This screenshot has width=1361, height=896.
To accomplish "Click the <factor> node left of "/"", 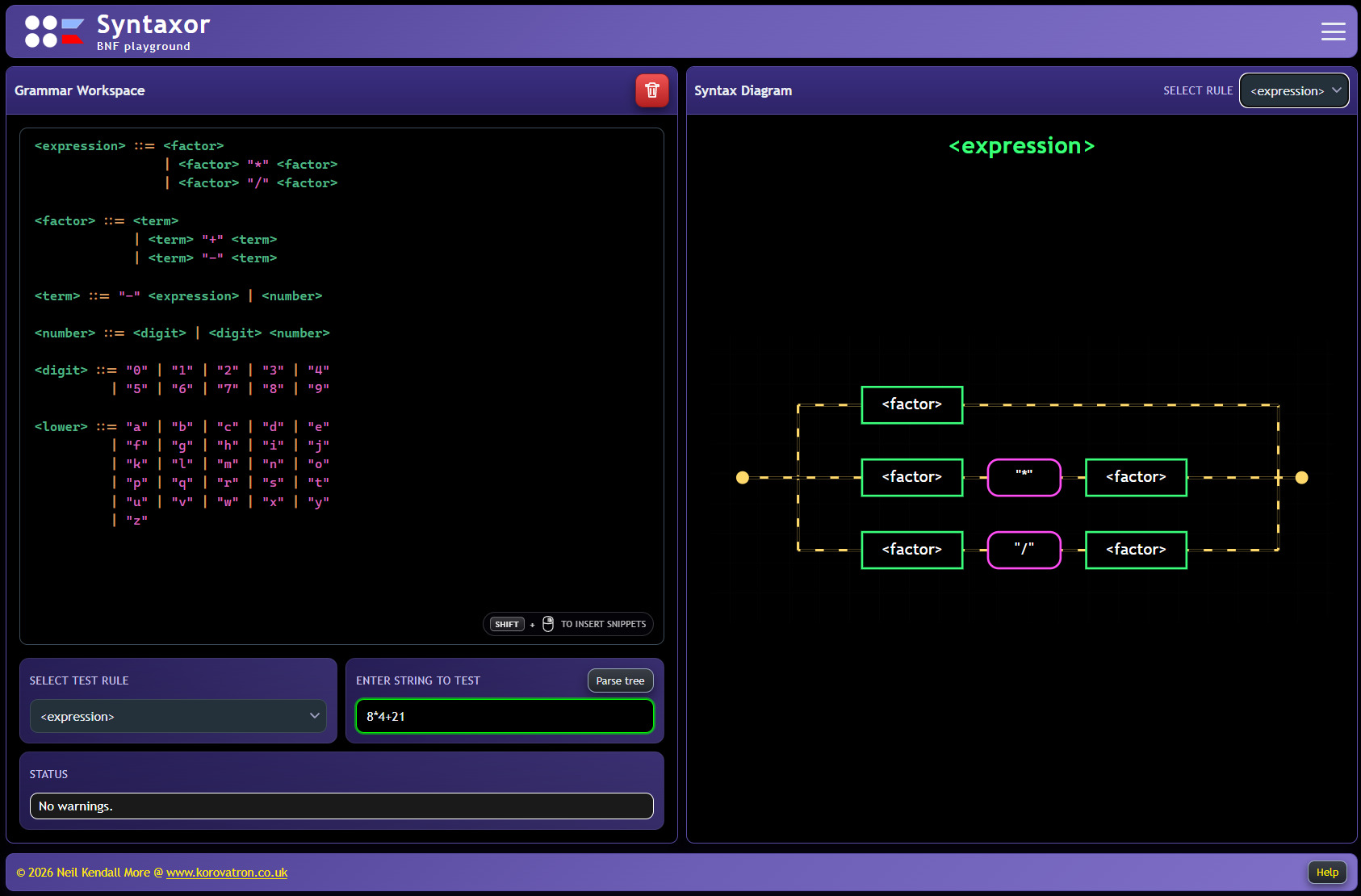I will [912, 550].
